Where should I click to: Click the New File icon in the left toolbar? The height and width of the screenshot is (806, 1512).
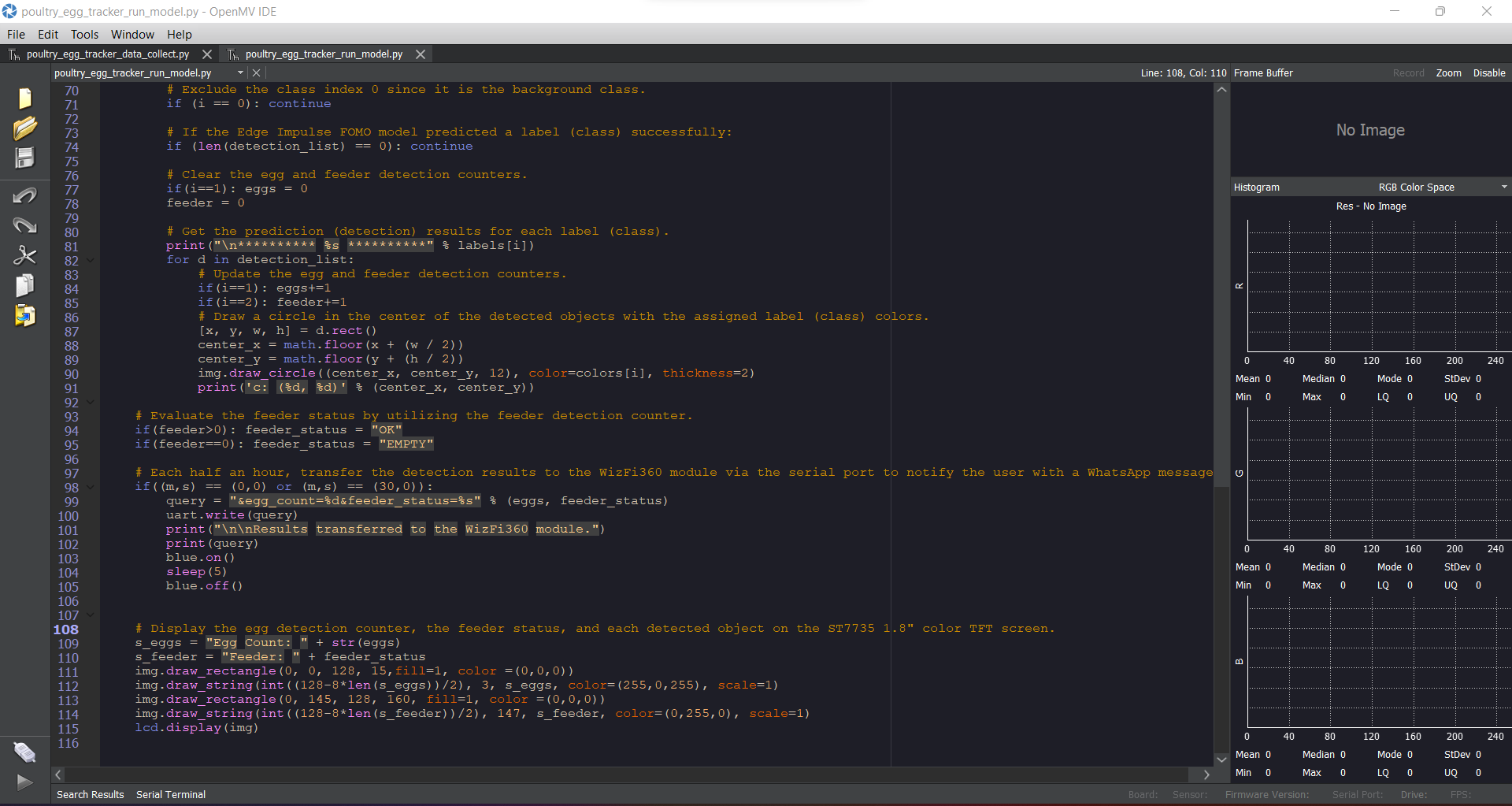click(24, 98)
